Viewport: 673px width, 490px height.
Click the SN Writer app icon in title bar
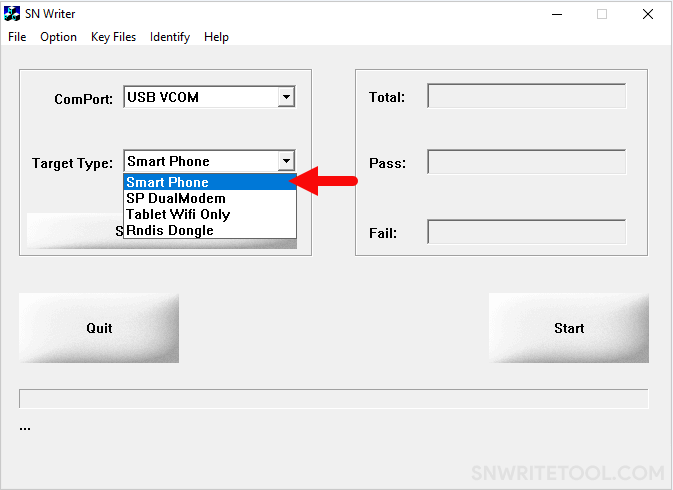point(12,14)
